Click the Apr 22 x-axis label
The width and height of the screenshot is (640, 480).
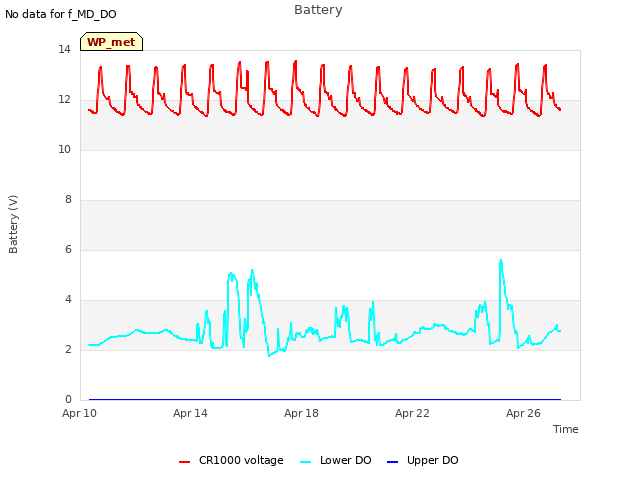412,413
